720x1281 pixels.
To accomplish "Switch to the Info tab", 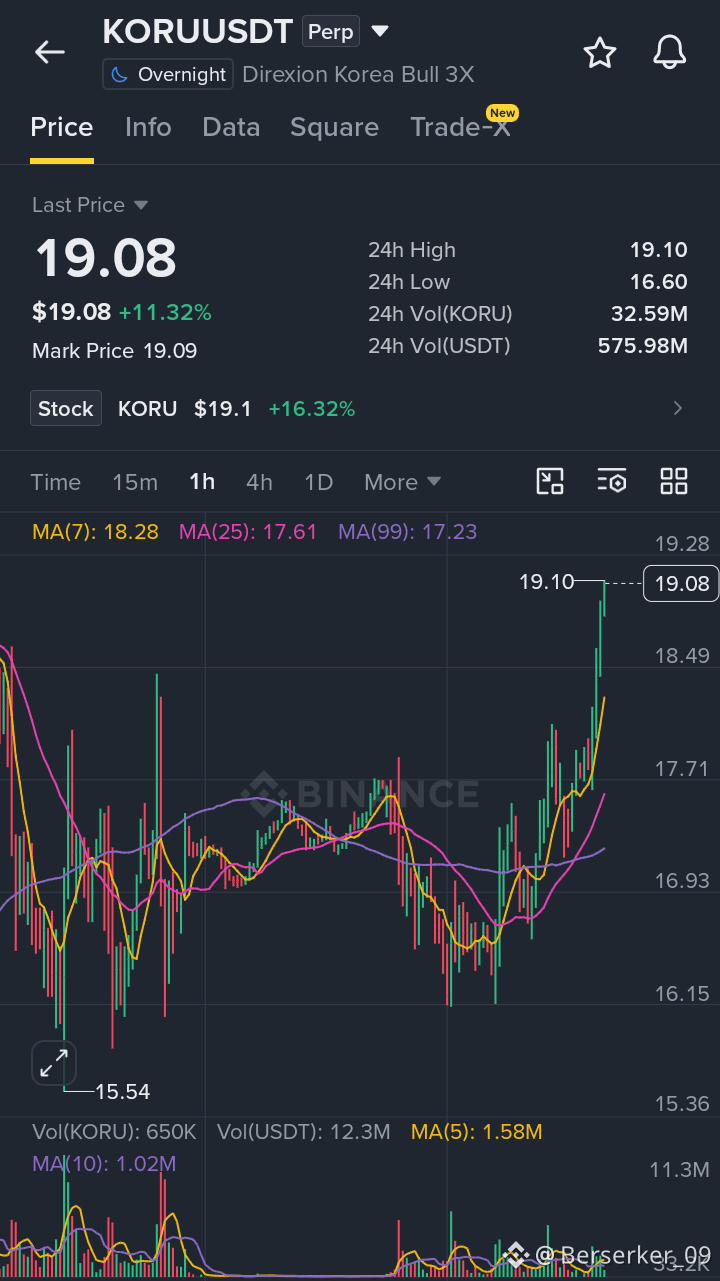I will 148,127.
